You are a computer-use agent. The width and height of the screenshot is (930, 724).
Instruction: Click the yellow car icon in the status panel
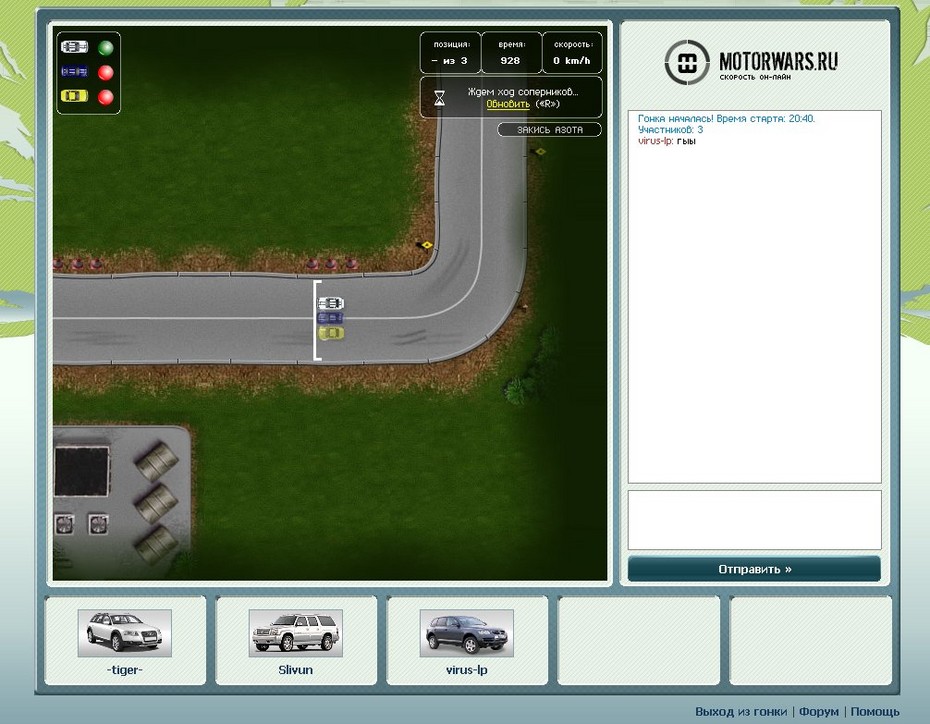(x=74, y=97)
